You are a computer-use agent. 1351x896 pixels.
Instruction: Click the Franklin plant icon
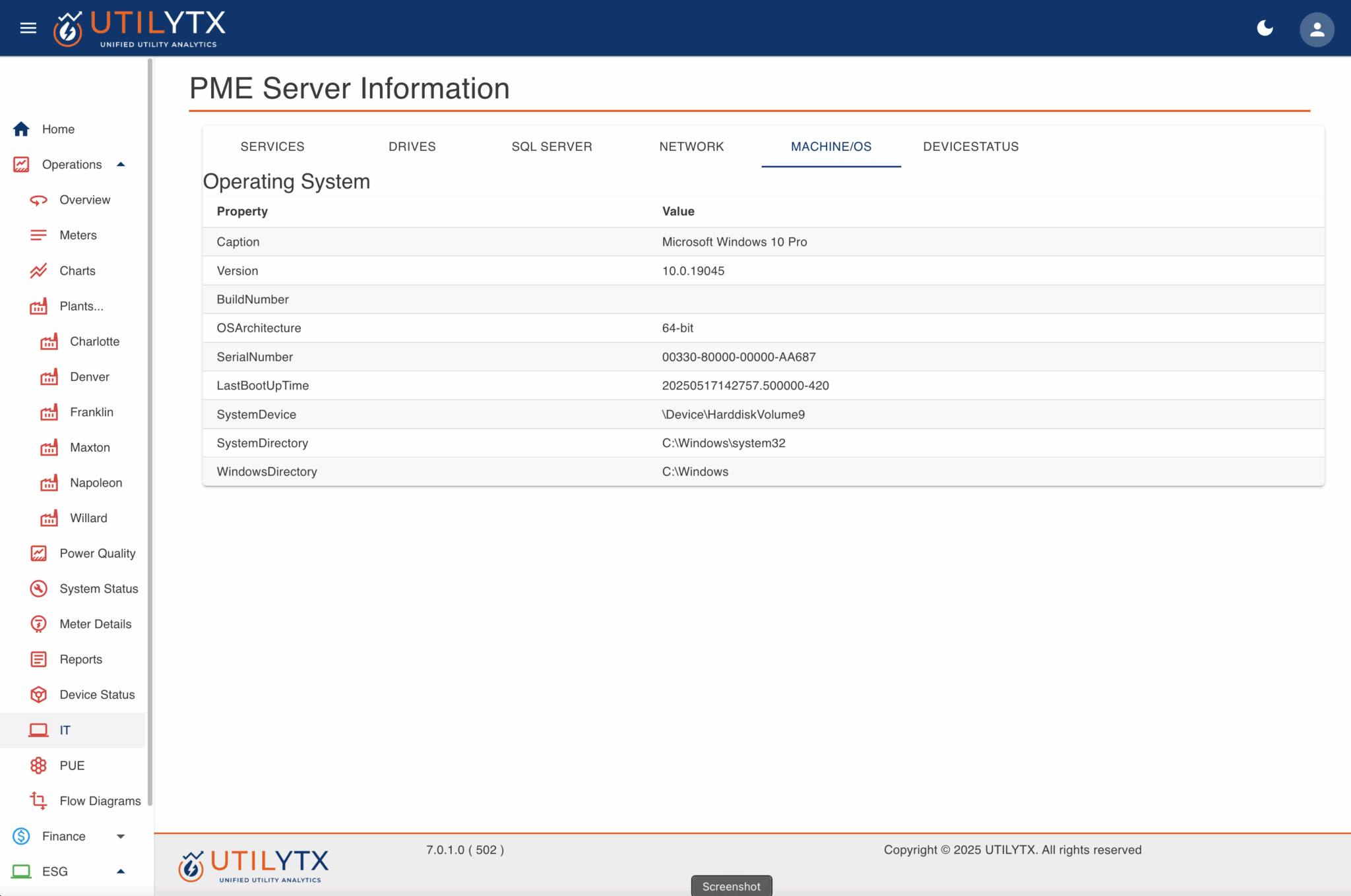click(49, 412)
